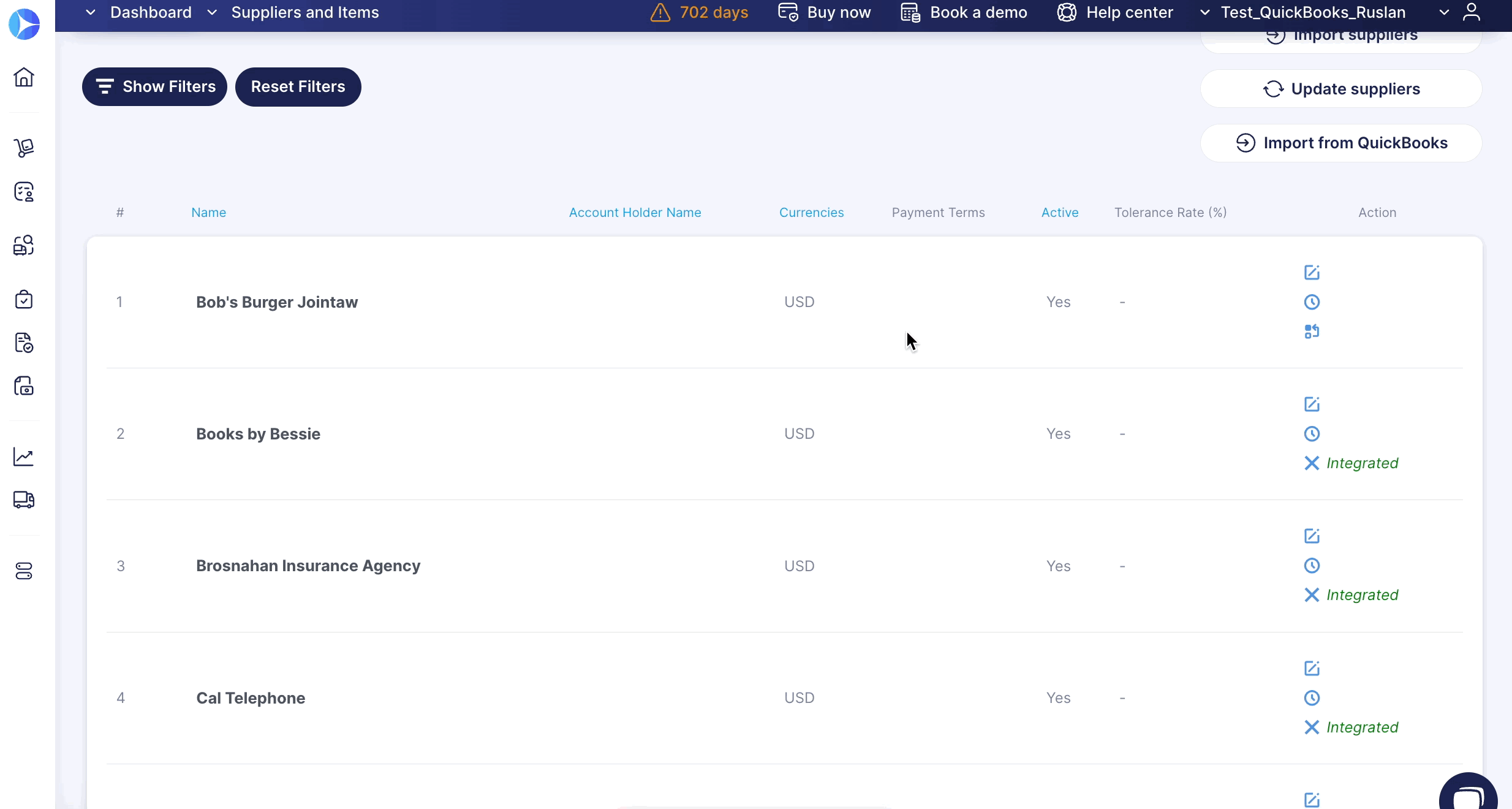
Task: Open the document approval sidebar icon
Action: point(24,343)
